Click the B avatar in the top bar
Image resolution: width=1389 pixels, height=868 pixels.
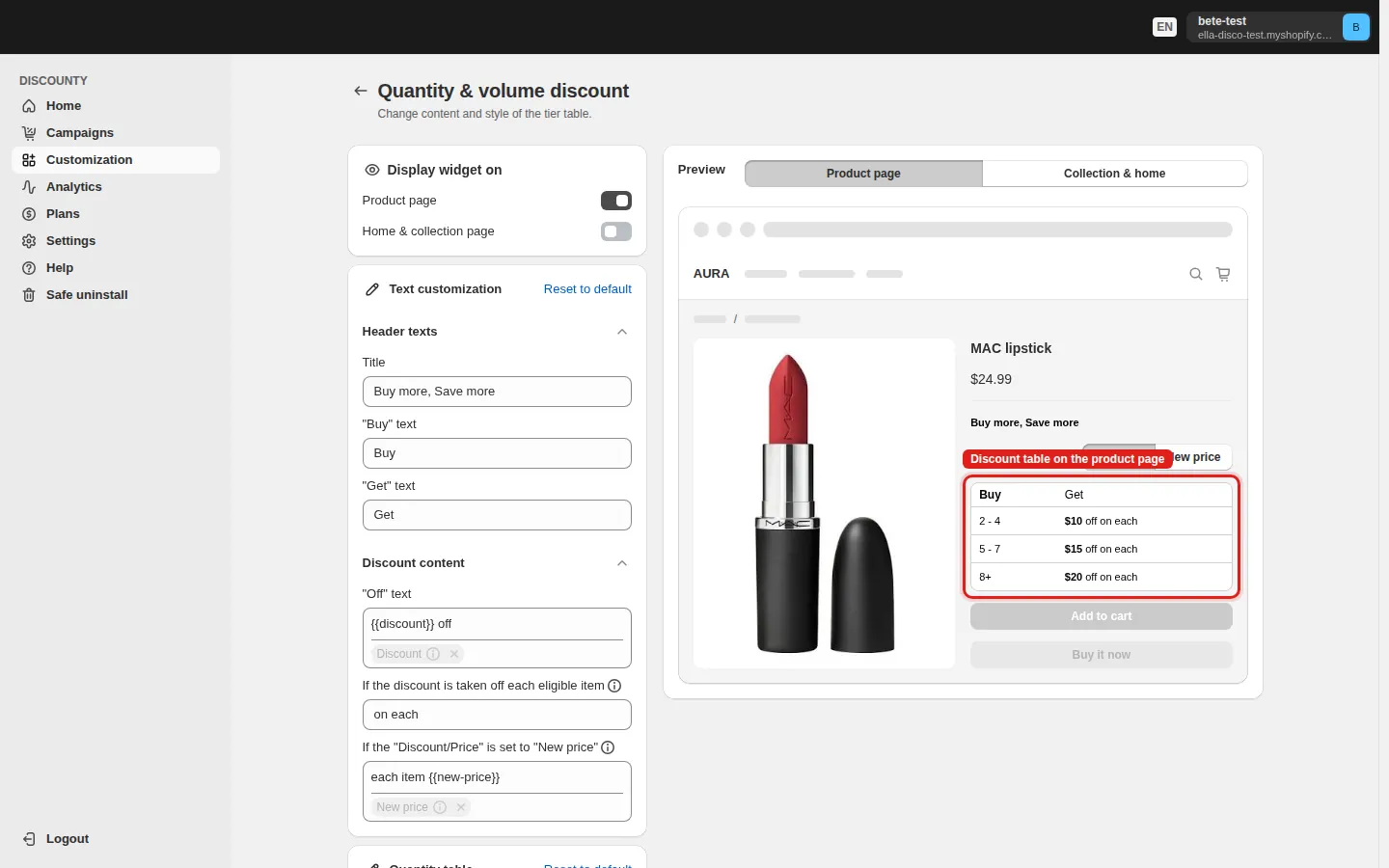coord(1356,27)
